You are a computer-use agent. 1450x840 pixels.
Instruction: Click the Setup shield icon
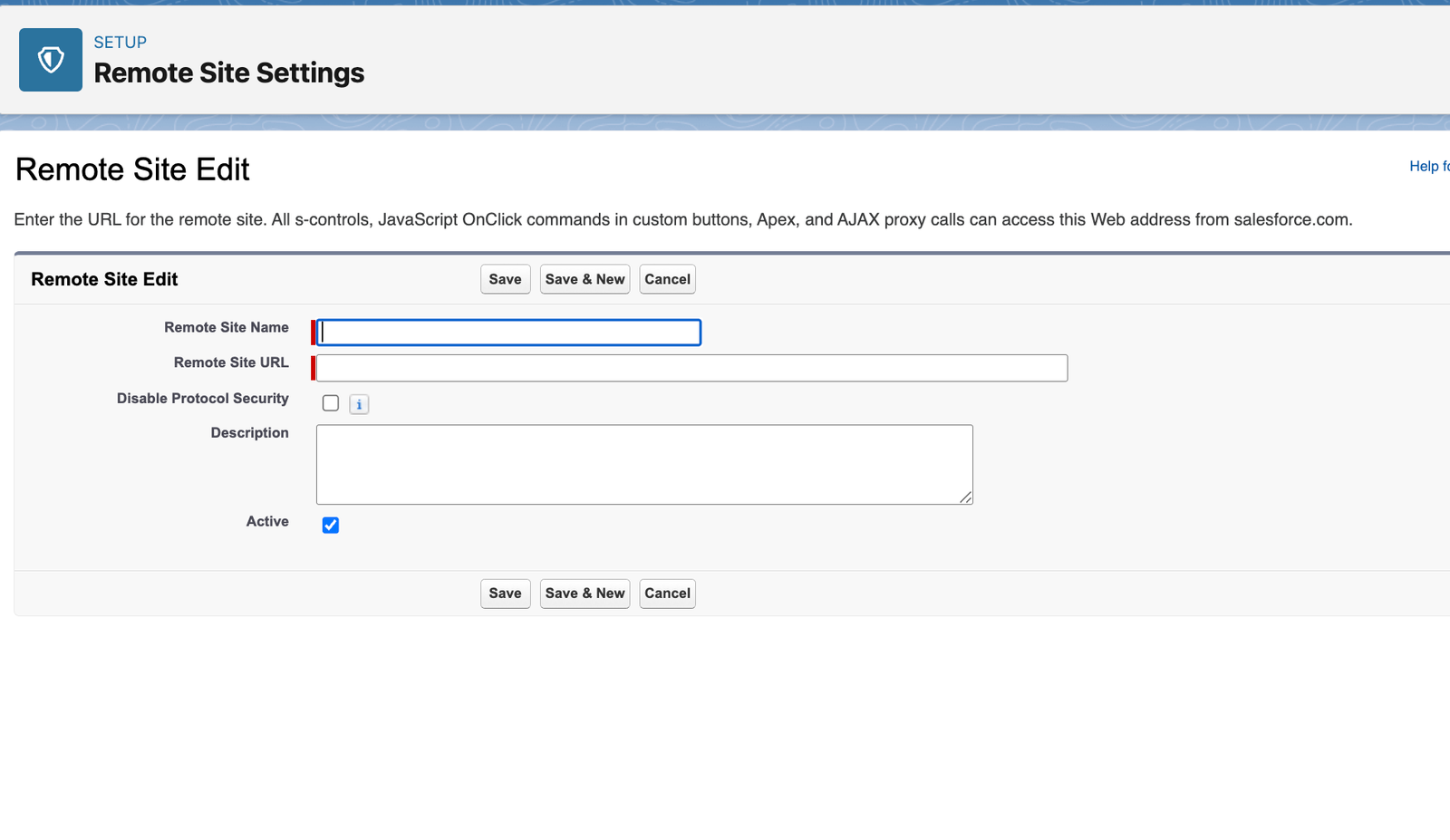(x=51, y=60)
